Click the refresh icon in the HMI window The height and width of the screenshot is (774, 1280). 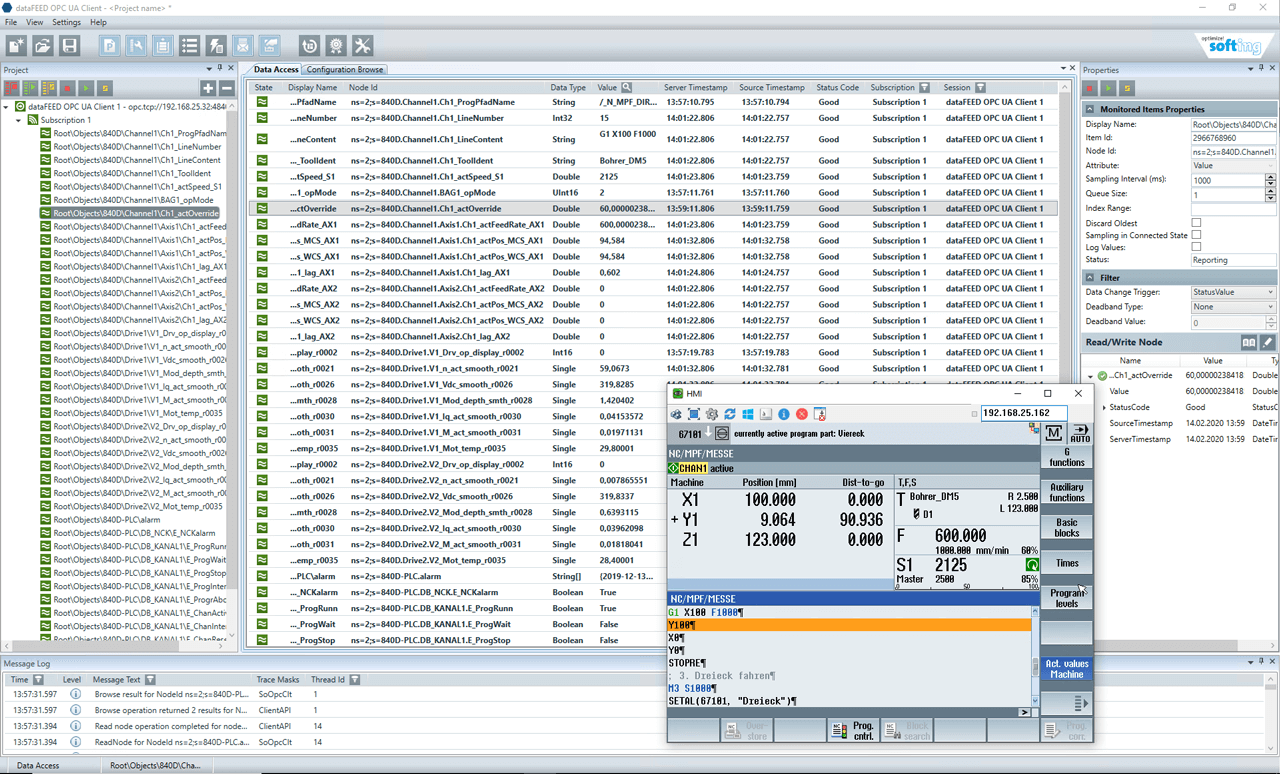click(x=729, y=413)
